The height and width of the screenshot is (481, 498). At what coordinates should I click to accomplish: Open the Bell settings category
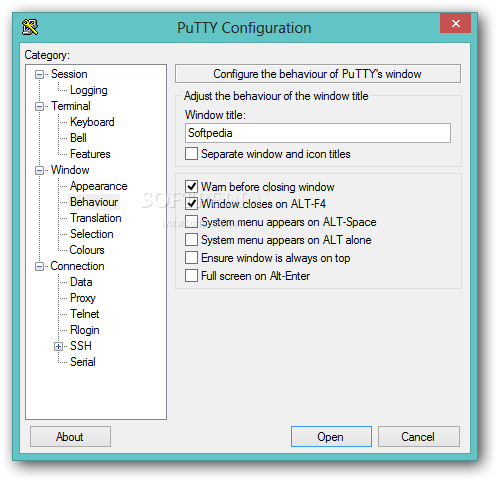[x=78, y=138]
